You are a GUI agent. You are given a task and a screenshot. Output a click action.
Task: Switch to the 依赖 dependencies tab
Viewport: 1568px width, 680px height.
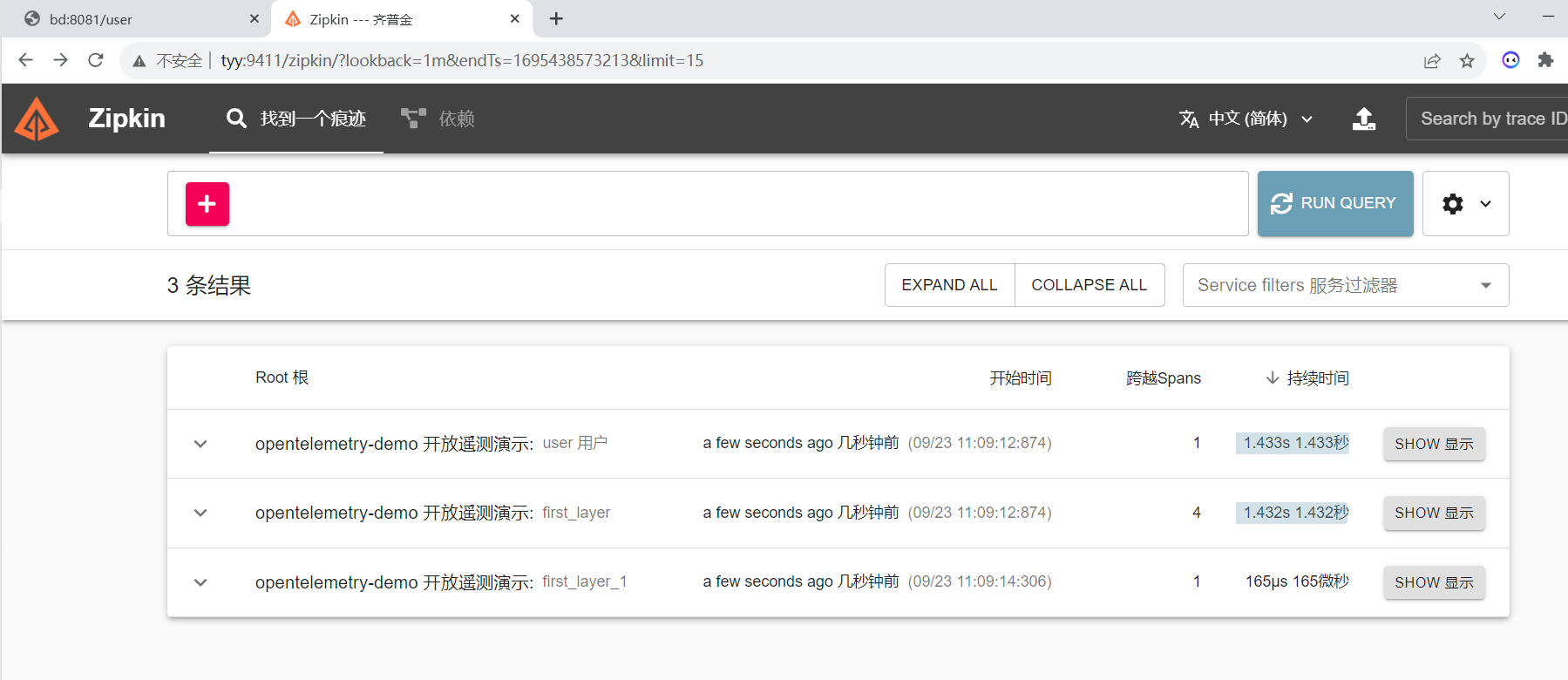(438, 119)
